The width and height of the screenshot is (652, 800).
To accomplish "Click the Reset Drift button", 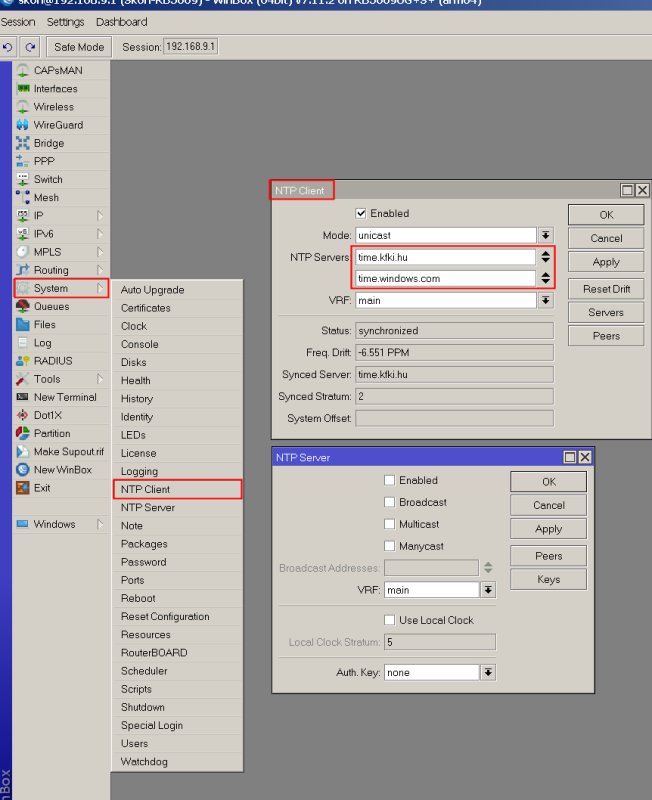I will coord(606,289).
